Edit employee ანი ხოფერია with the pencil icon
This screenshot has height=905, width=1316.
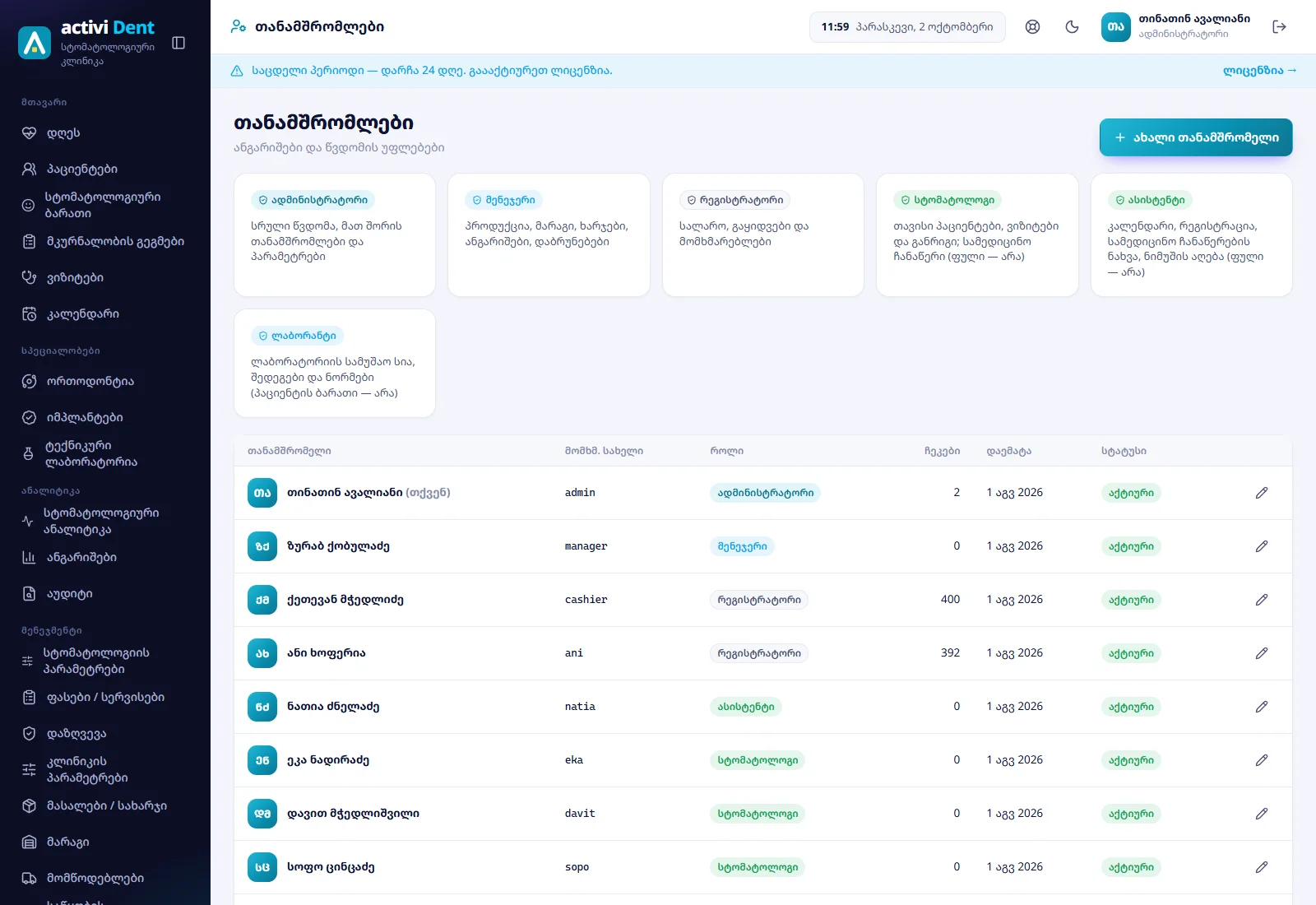coord(1262,653)
